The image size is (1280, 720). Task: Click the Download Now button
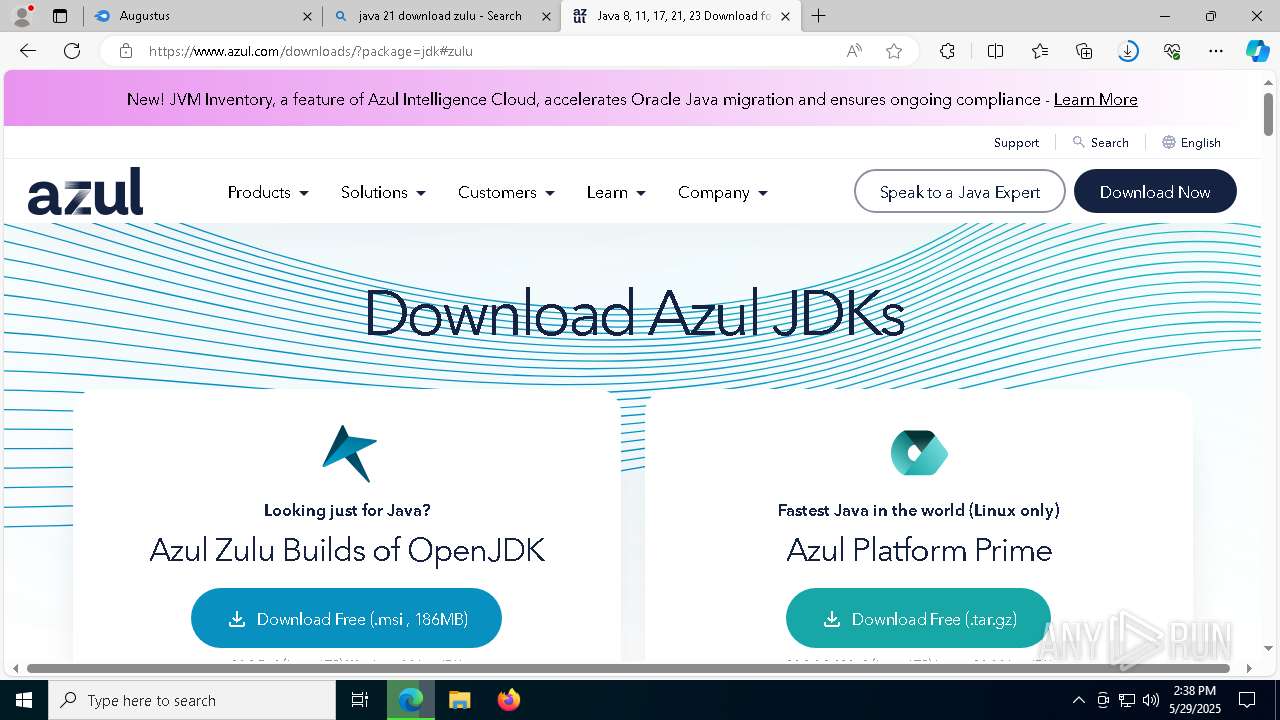point(1155,191)
